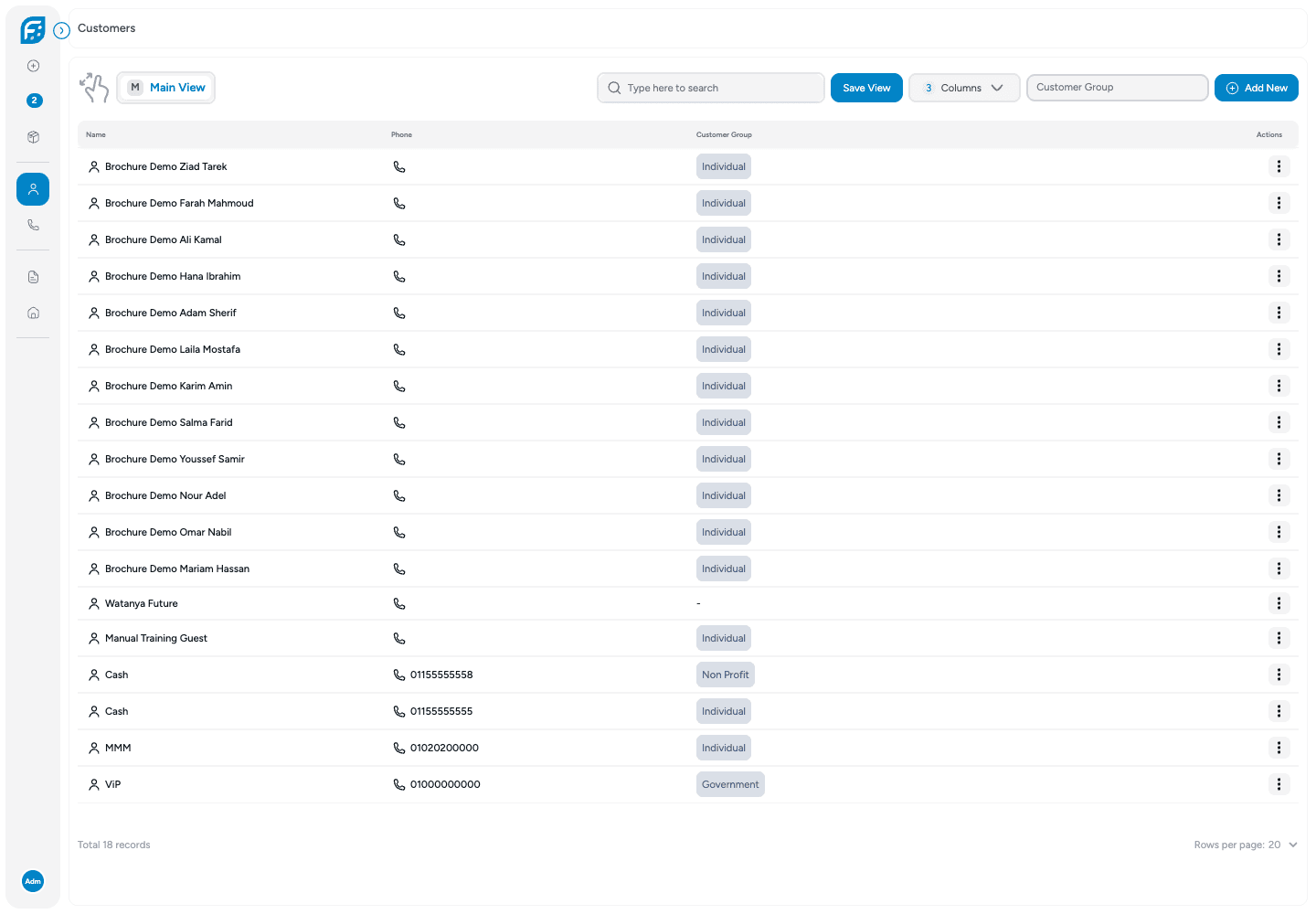Click the Customer Group column header
1316x914 pixels.
tap(724, 134)
